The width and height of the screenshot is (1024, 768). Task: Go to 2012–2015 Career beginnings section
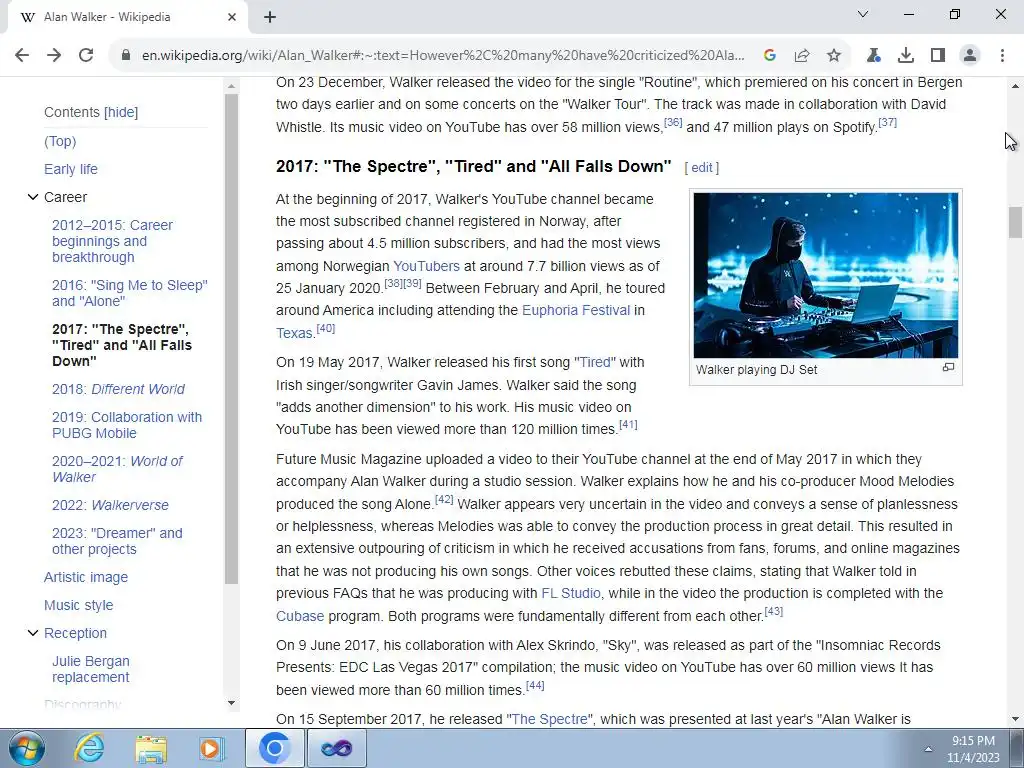tap(112, 241)
